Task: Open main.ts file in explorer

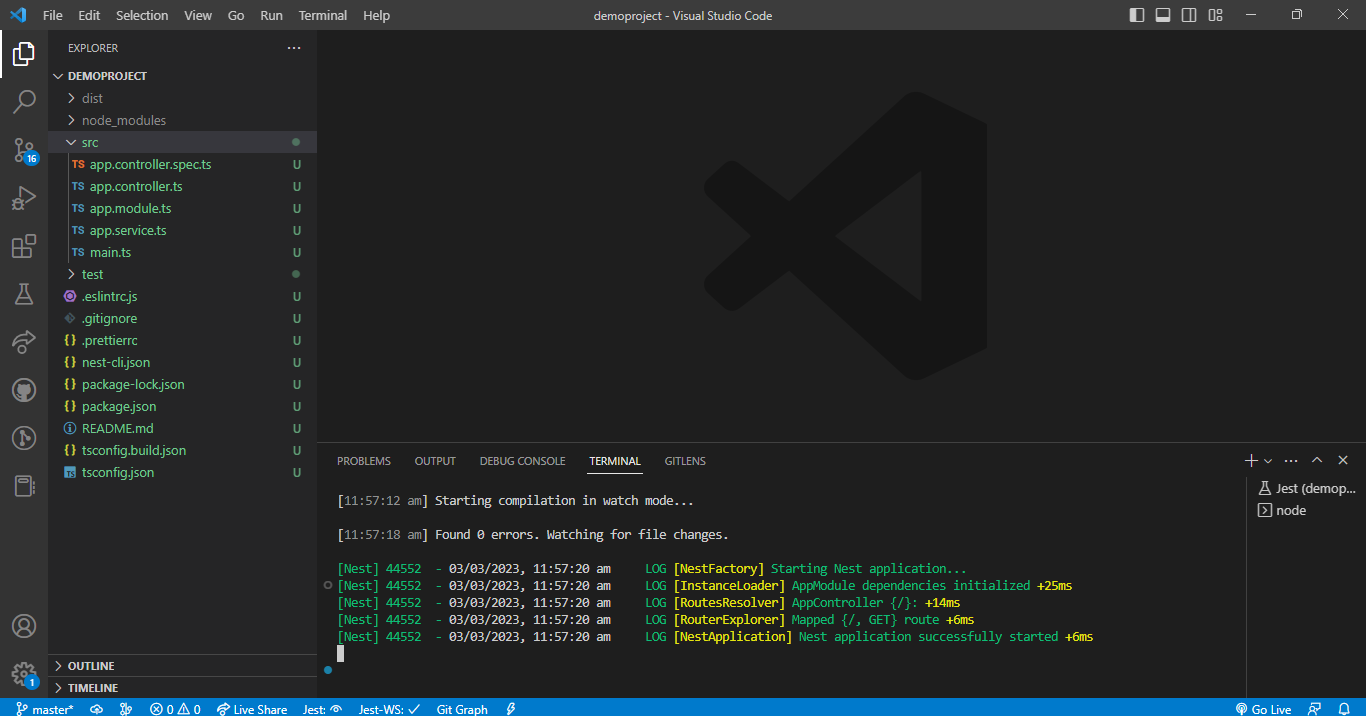Action: coord(110,252)
